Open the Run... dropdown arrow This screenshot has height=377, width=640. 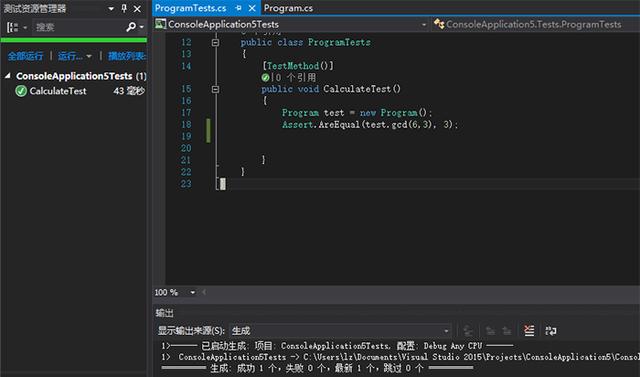[x=89, y=56]
